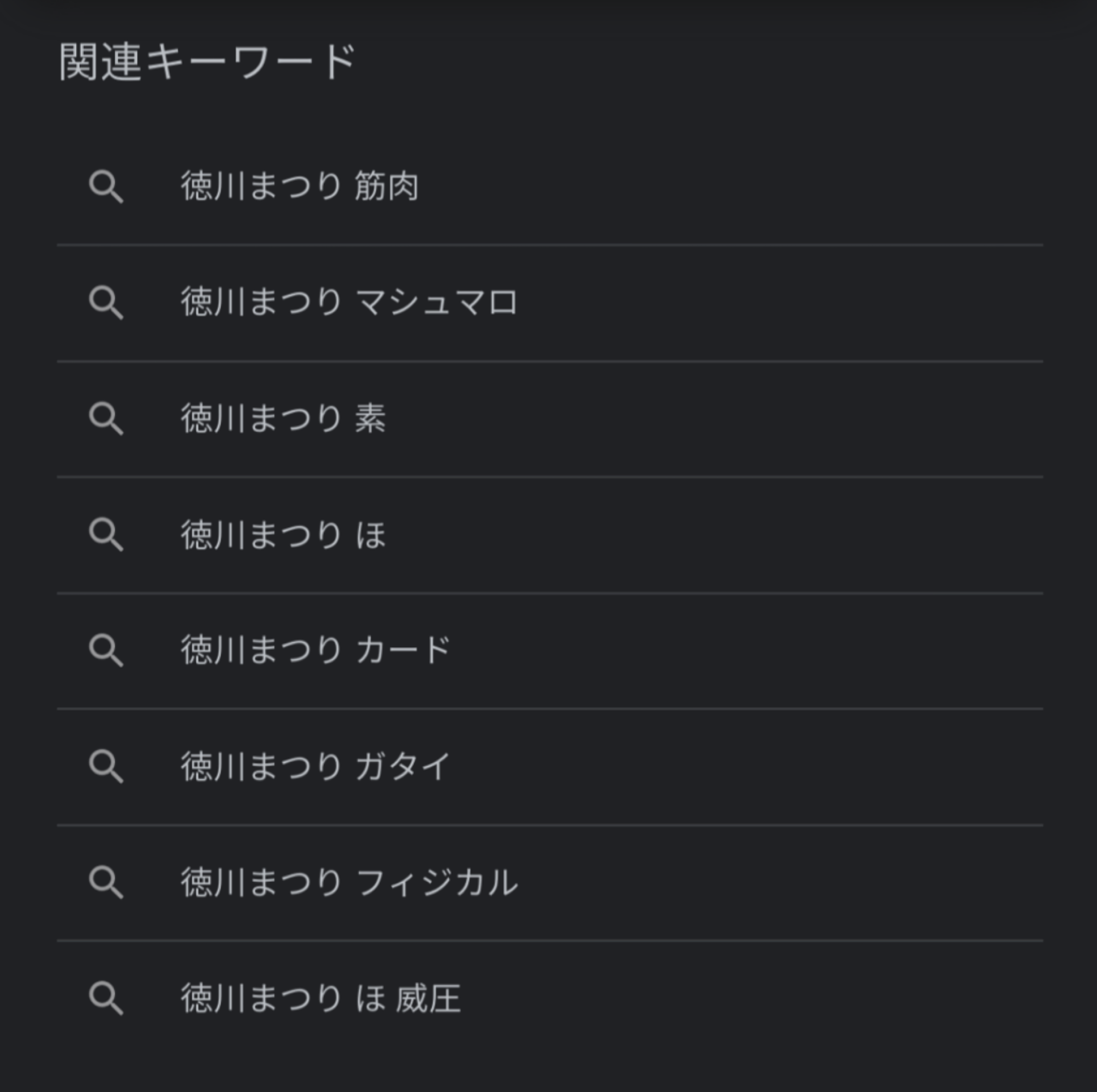Search for 徳川まつり マシュマロ
This screenshot has height=1092, width=1097.
coord(349,303)
